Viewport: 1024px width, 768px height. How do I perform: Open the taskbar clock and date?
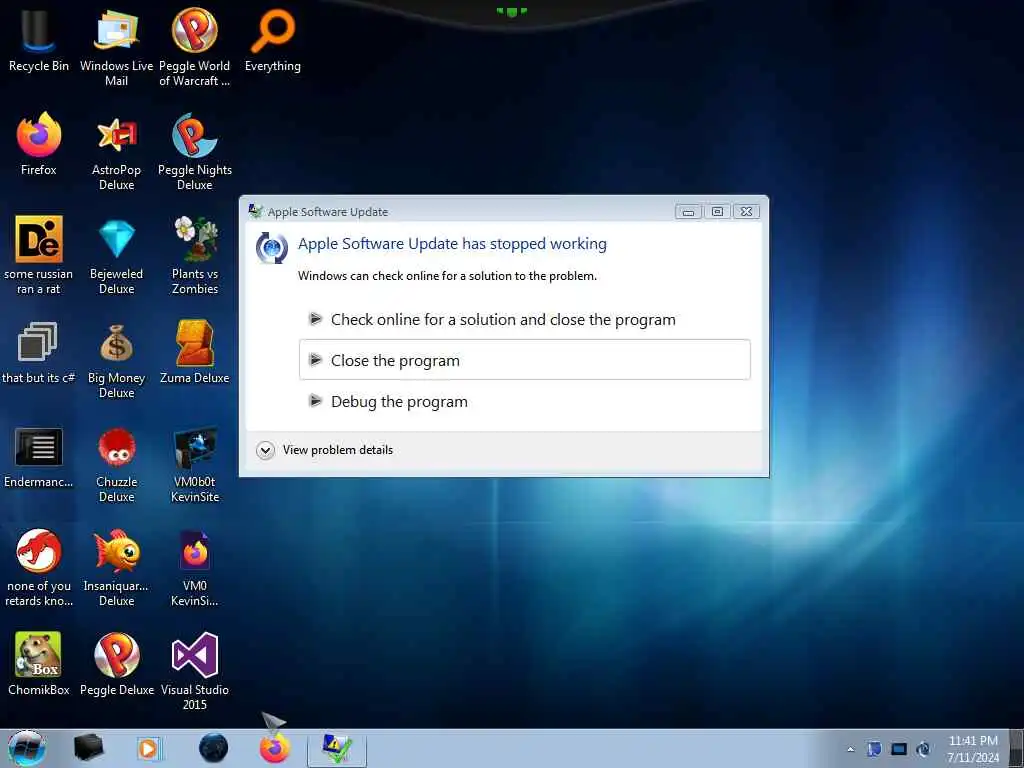(x=973, y=749)
